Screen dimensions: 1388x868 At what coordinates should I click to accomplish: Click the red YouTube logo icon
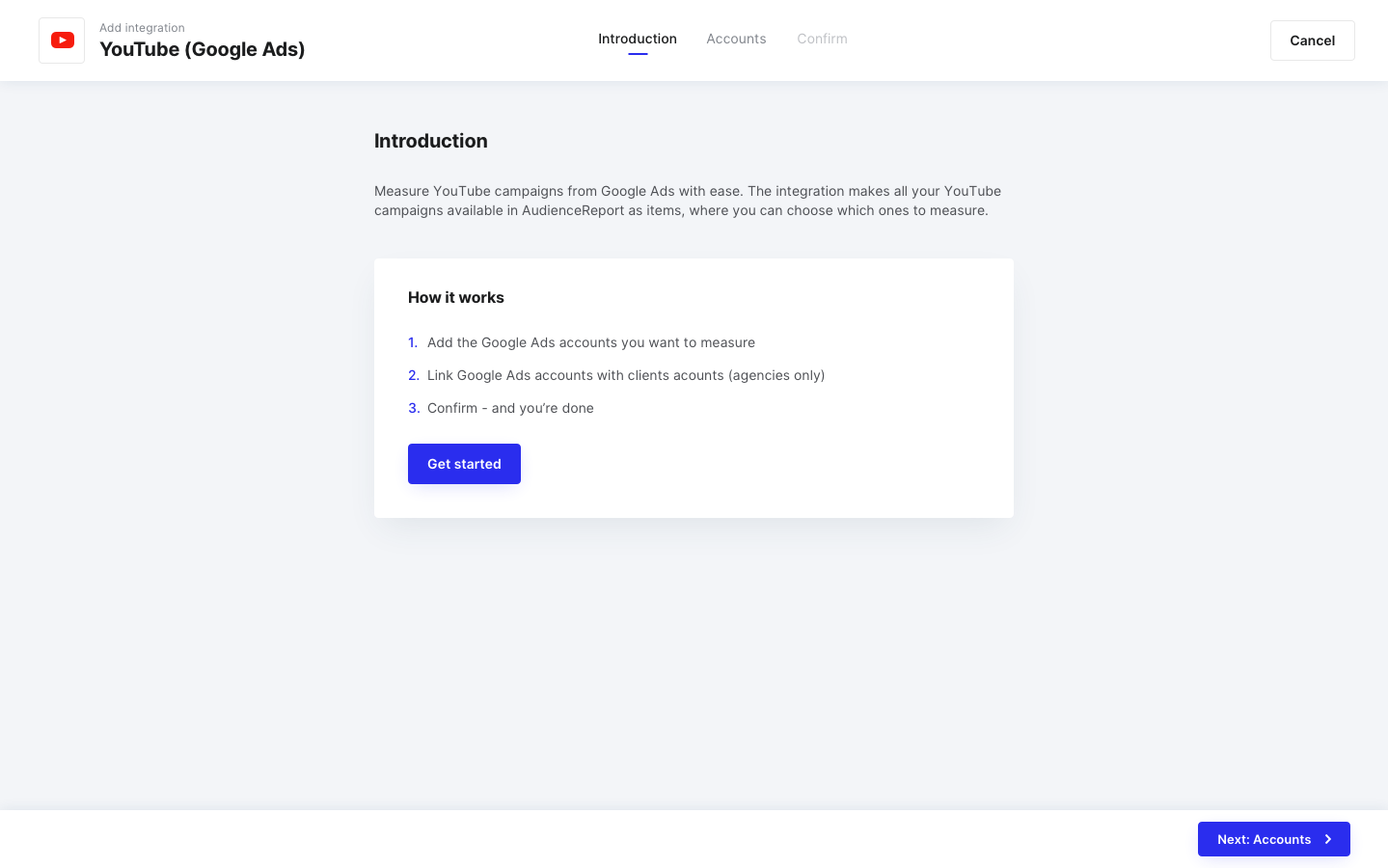click(62, 41)
